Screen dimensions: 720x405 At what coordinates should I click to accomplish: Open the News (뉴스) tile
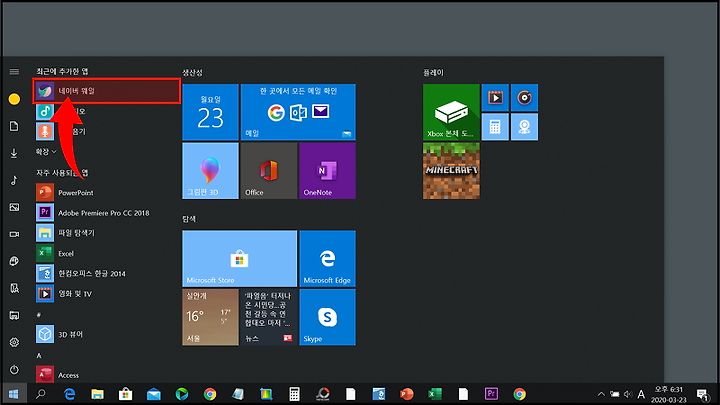pyautogui.click(x=269, y=317)
